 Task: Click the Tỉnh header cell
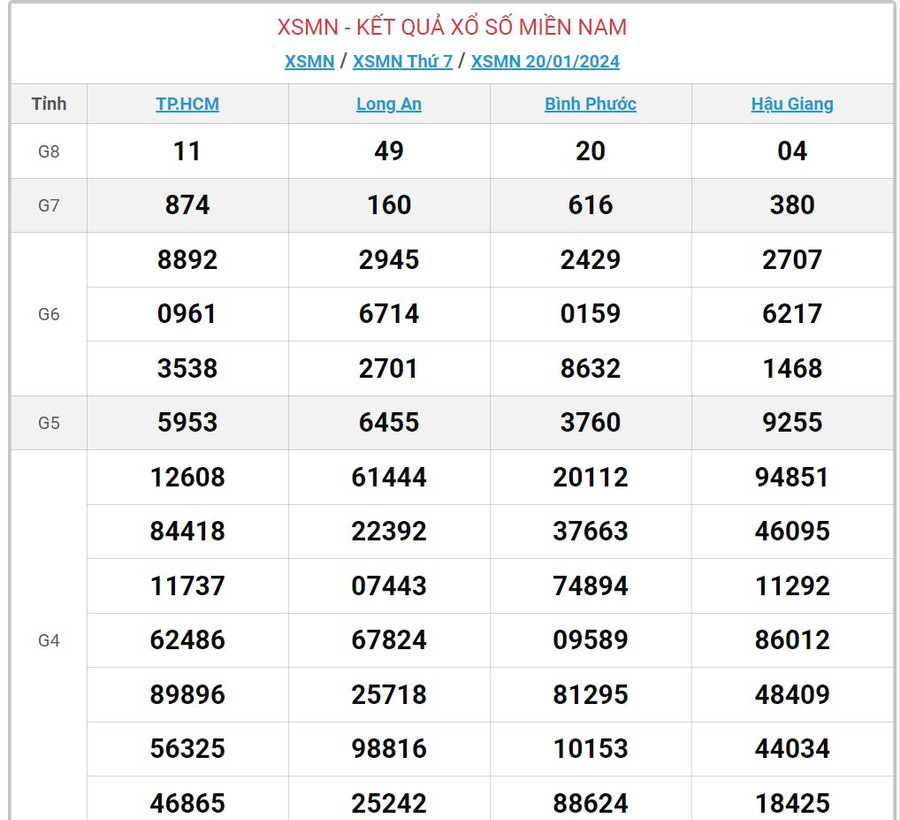tap(49, 104)
